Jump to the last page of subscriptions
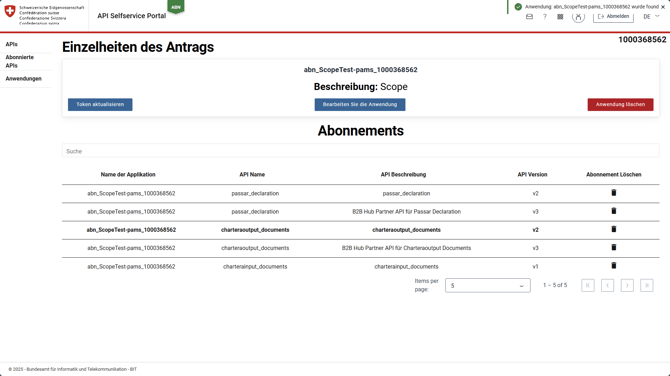Screen dimensions: 670x376 [646, 285]
